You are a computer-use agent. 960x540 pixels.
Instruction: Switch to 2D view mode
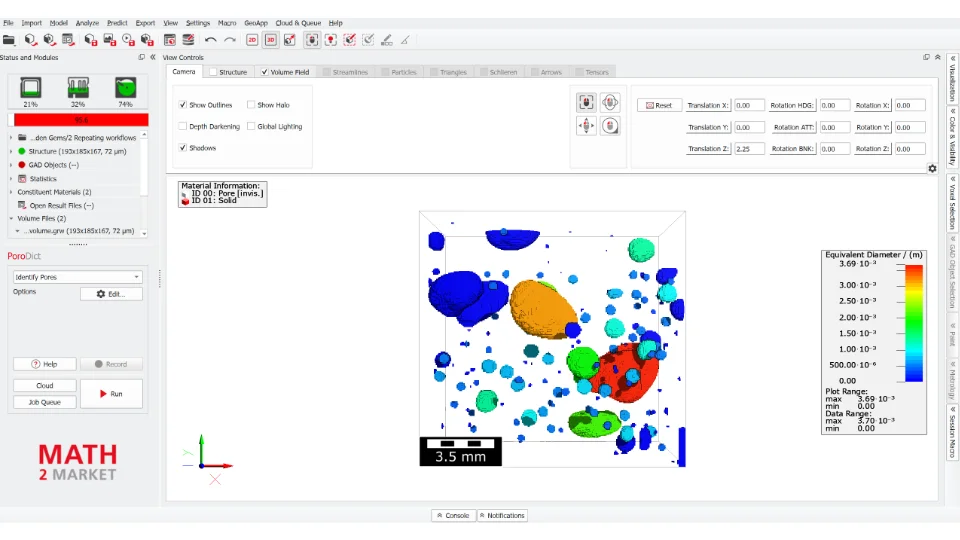click(252, 40)
